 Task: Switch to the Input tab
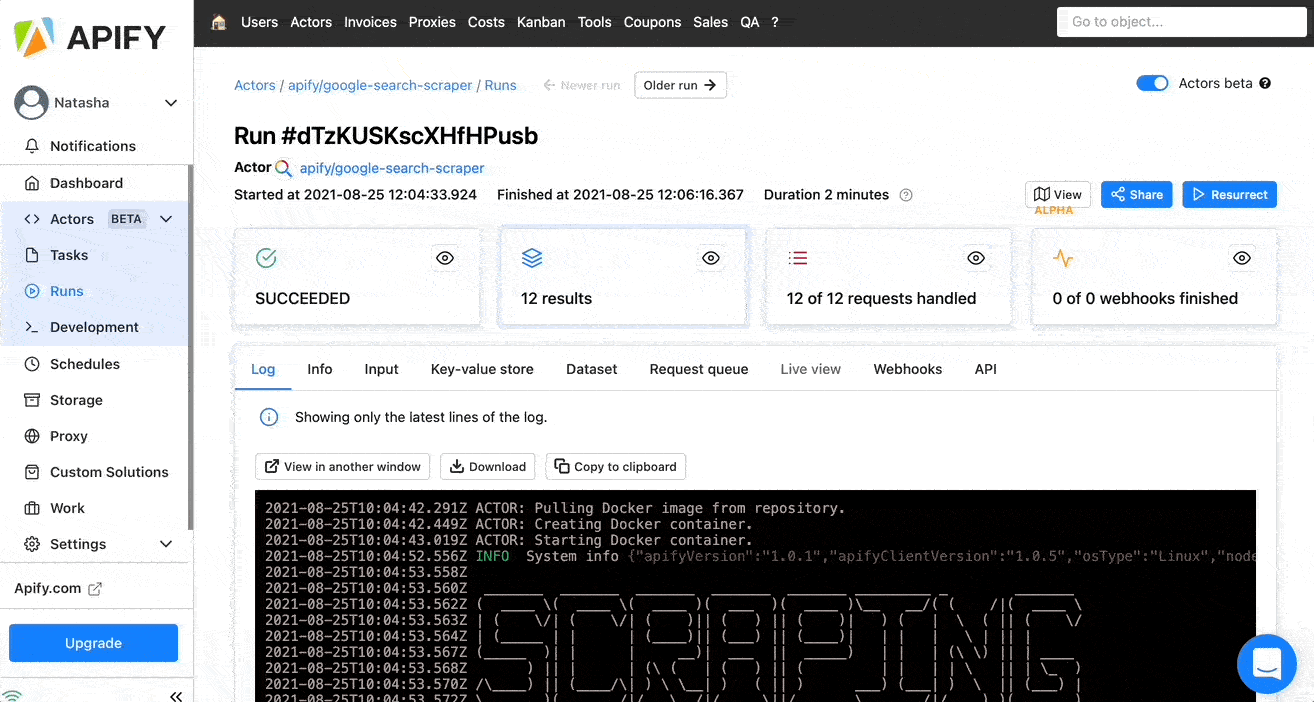[x=381, y=369]
